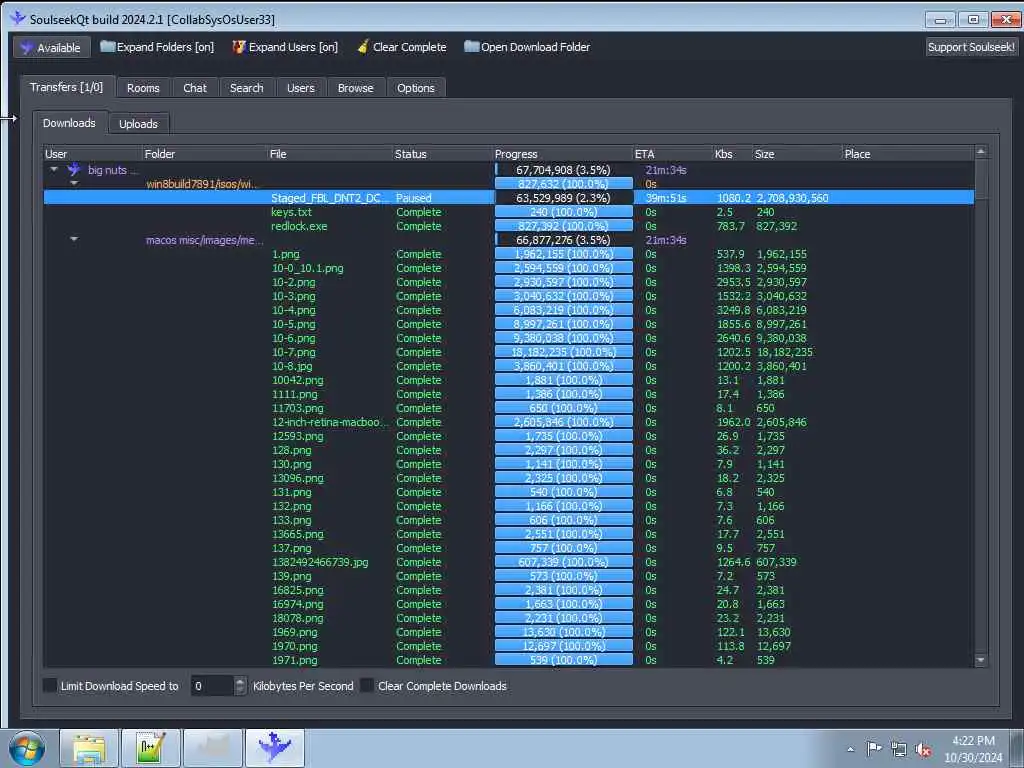Click the Expand Folders folder icon

point(108,46)
